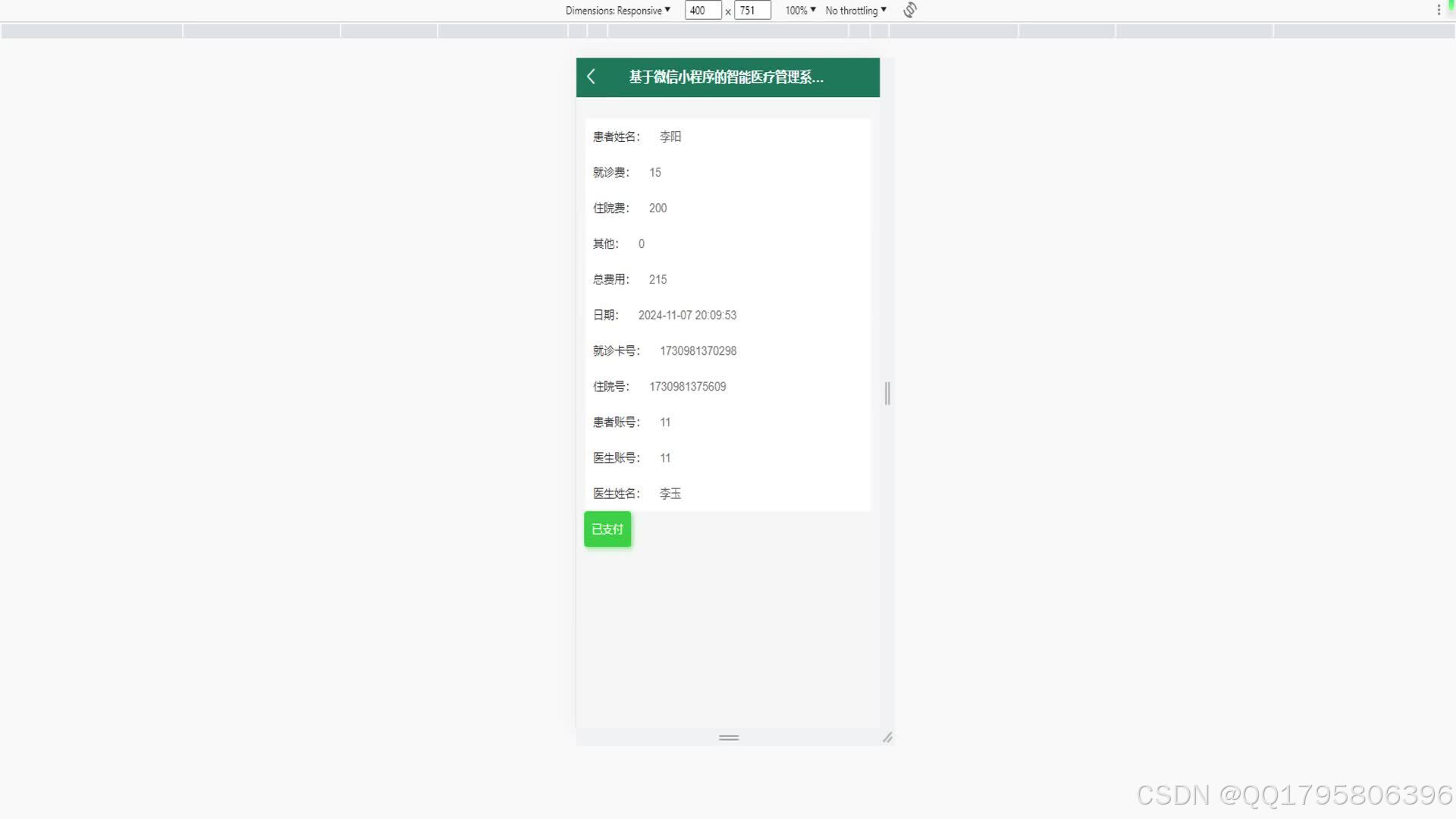
Task: Open the zoom level 100% dropdown
Action: [x=799, y=10]
